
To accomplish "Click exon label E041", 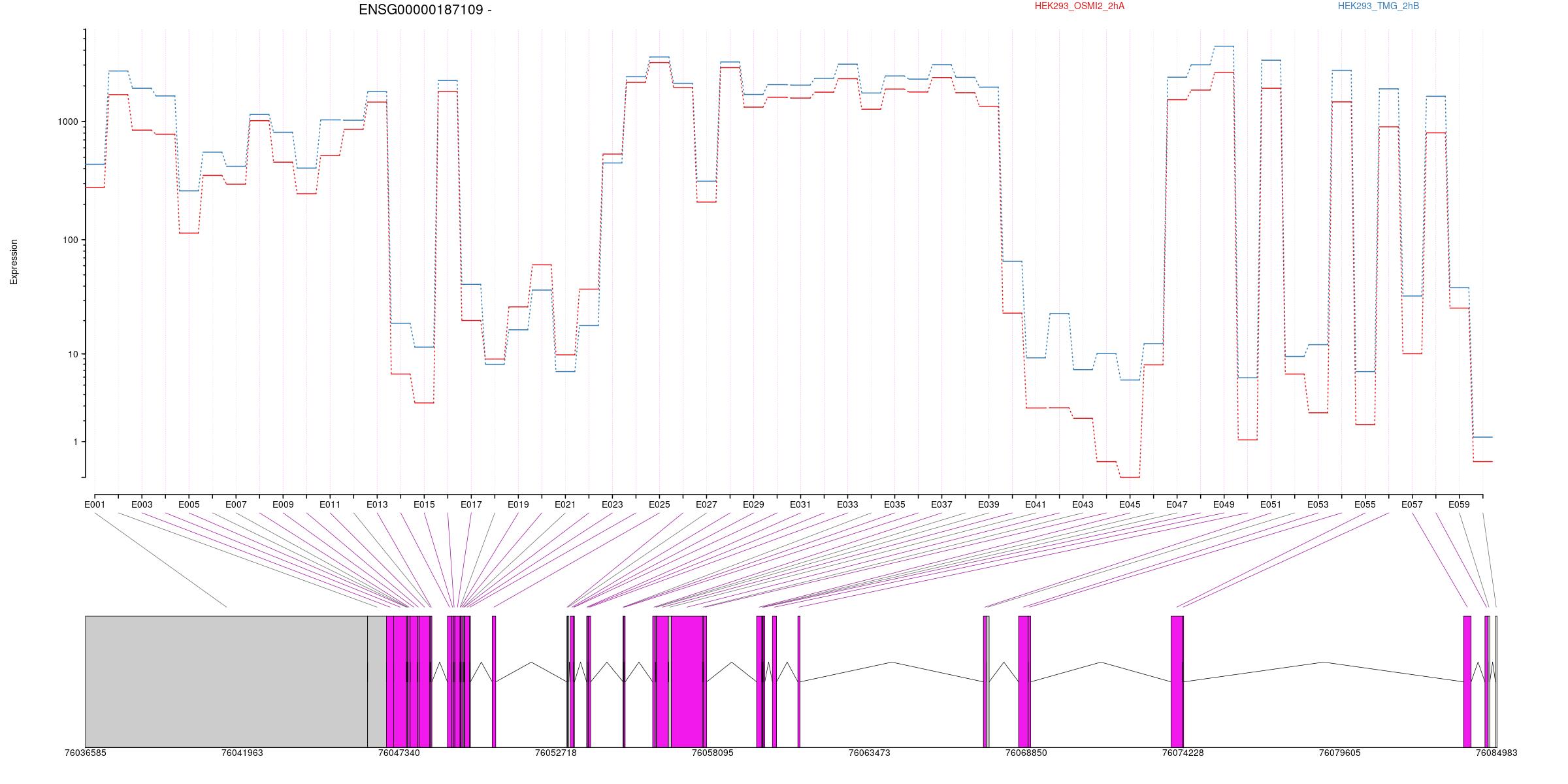I will click(x=1036, y=504).
